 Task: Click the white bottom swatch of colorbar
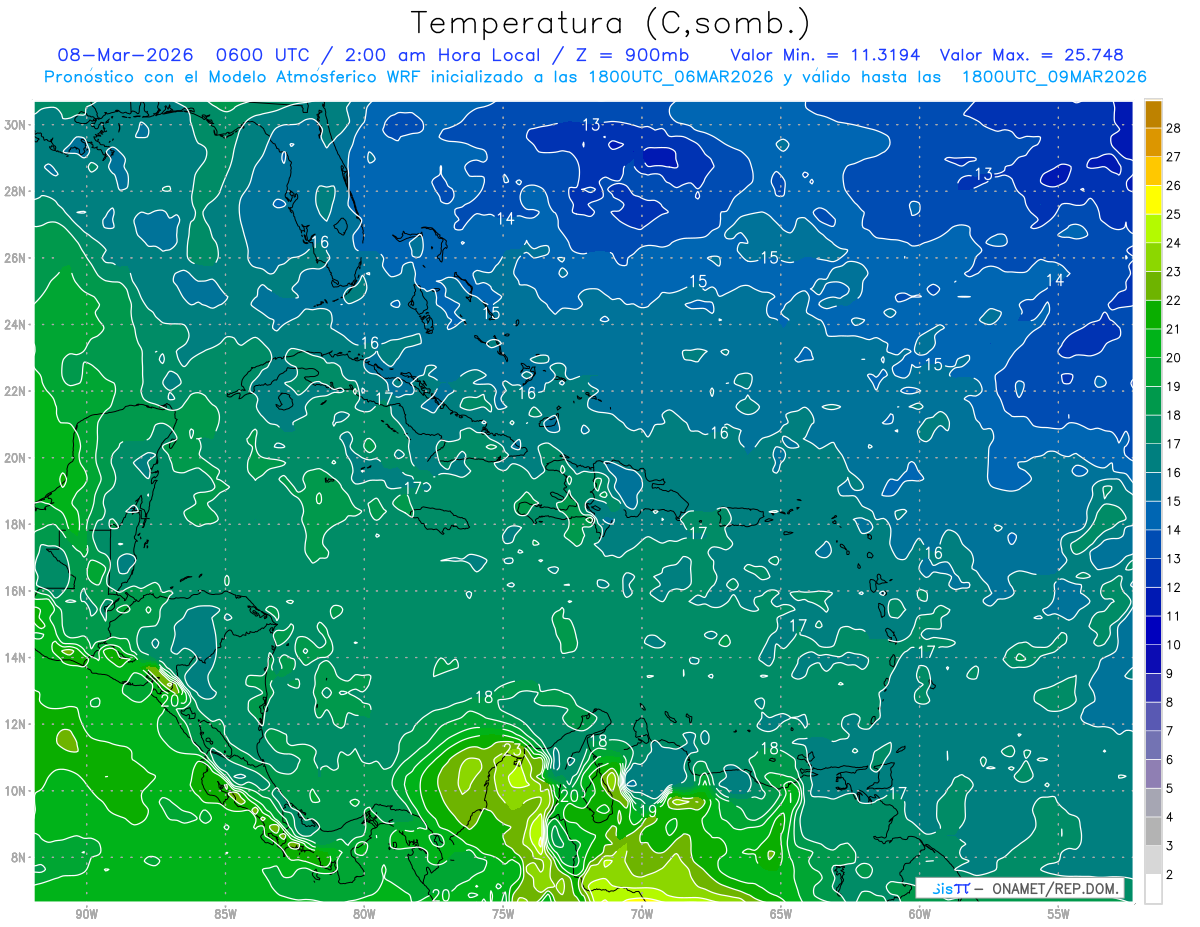(1153, 889)
